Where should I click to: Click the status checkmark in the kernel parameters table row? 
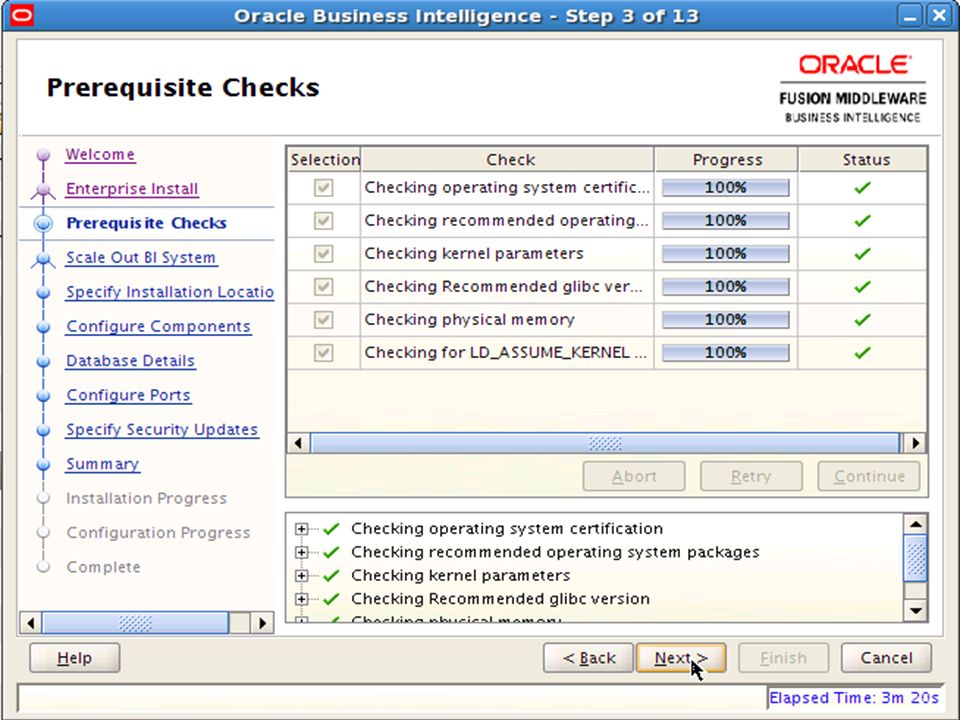(862, 253)
